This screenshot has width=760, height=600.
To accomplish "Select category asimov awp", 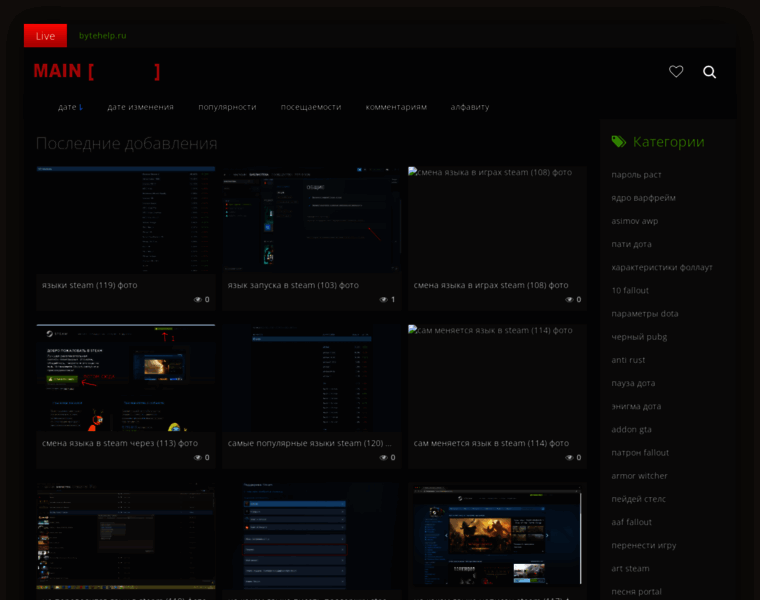I will click(x=634, y=221).
